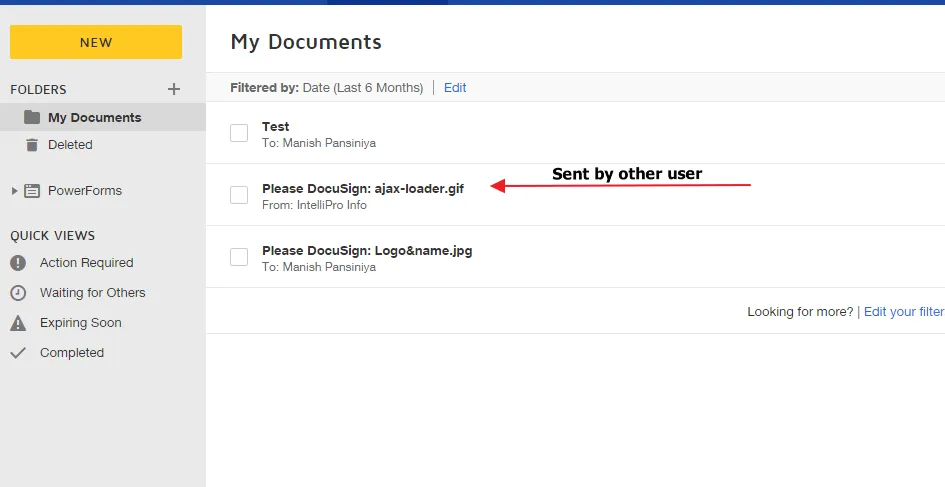
Task: Check the box for Test document
Action: (x=239, y=133)
